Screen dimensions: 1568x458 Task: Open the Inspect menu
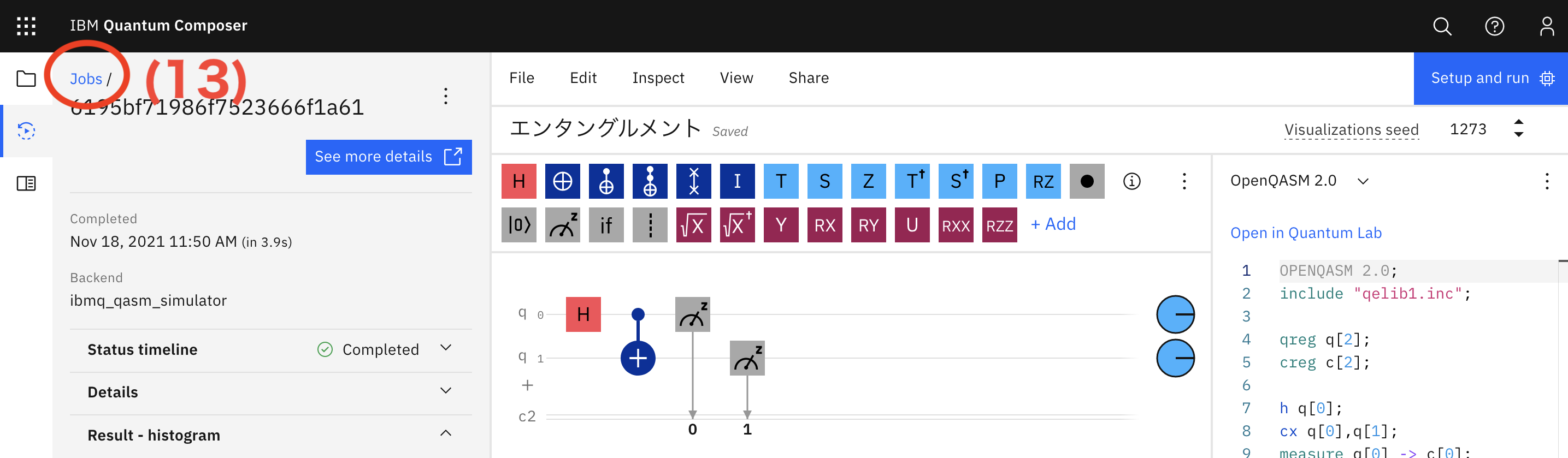(658, 78)
